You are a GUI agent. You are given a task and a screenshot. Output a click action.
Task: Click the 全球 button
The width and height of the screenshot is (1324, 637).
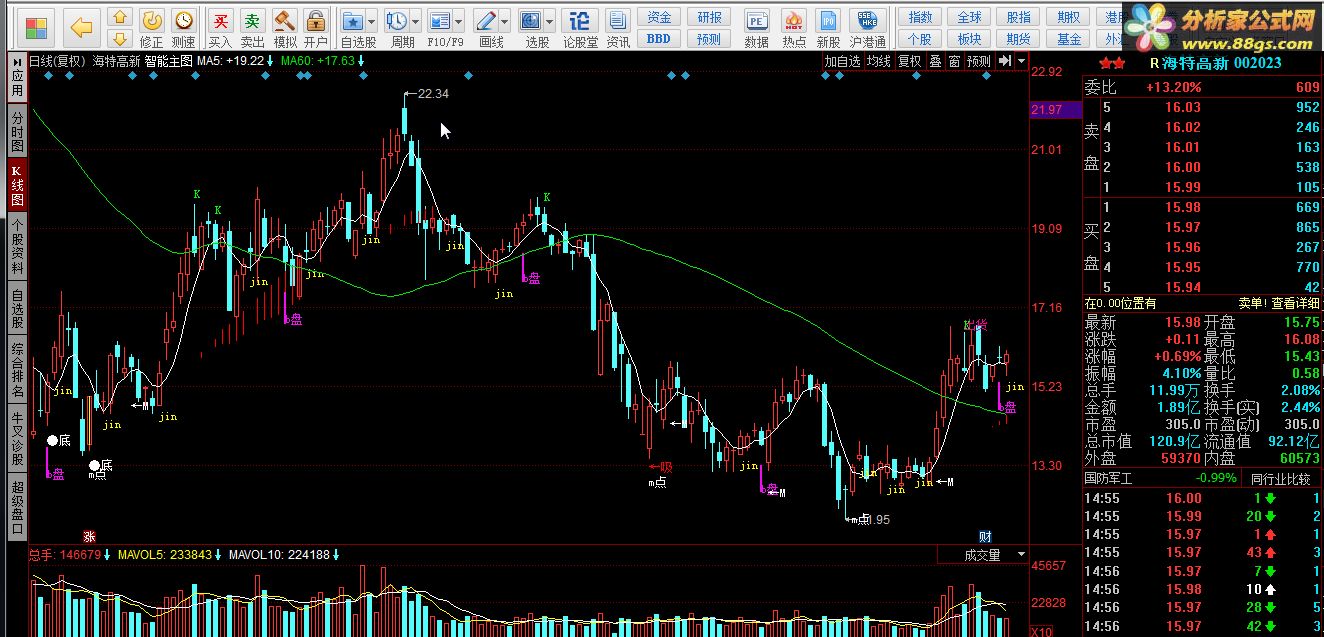click(969, 18)
